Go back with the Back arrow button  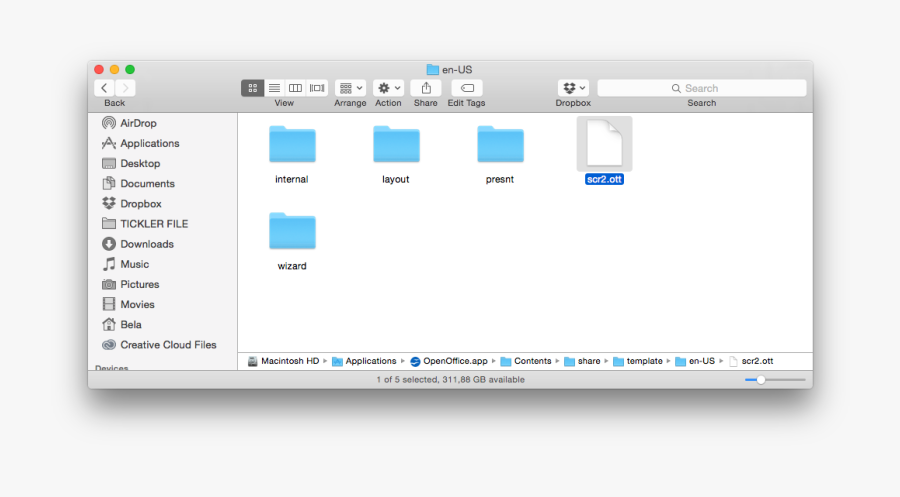click(104, 88)
